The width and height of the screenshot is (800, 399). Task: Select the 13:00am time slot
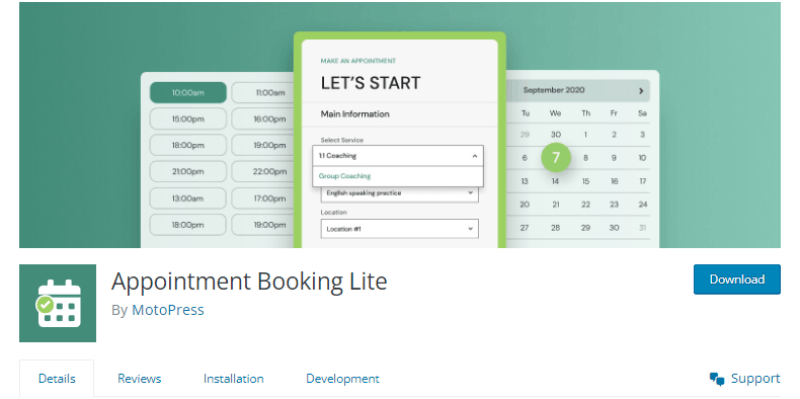click(x=188, y=198)
